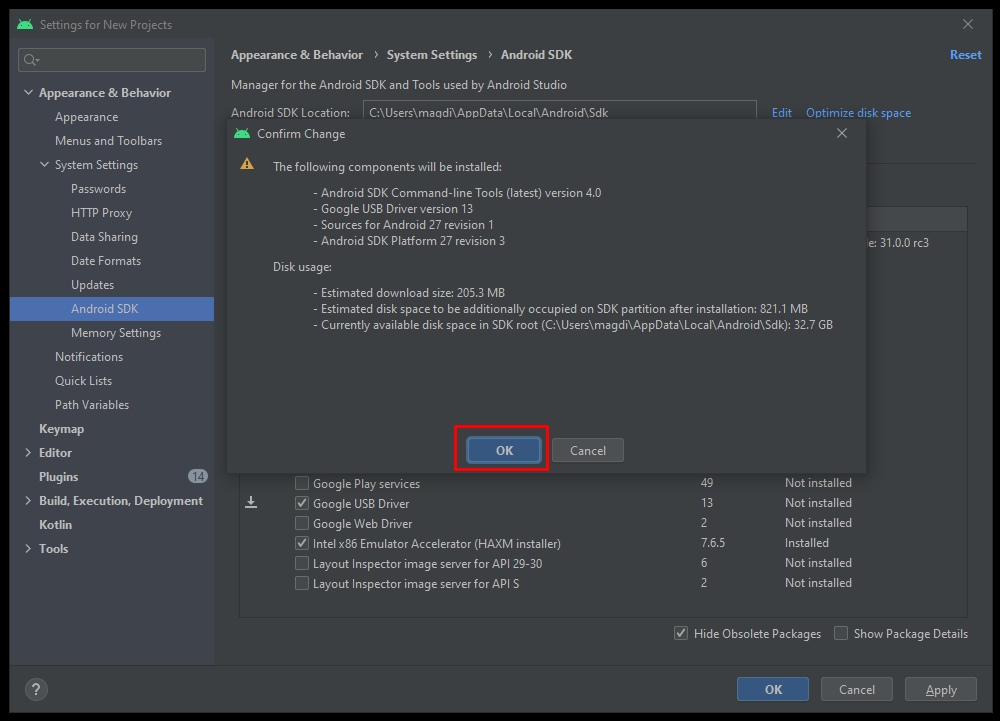
Task: Click Google Play services version 49
Action: click(707, 483)
